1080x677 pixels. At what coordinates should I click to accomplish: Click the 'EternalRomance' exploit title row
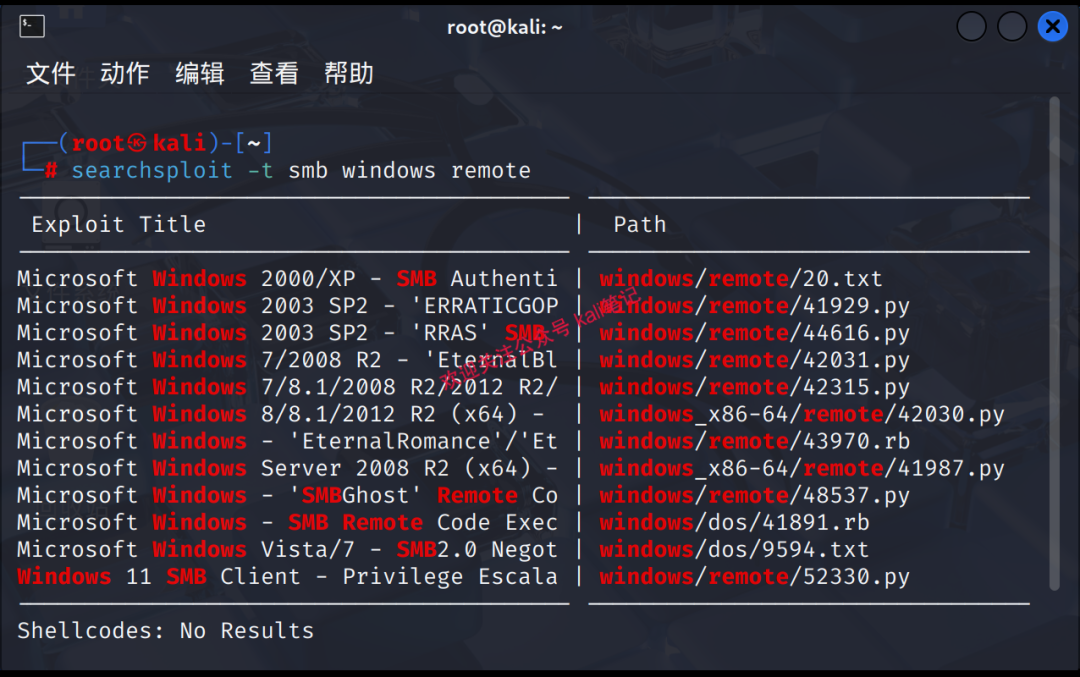click(x=287, y=441)
